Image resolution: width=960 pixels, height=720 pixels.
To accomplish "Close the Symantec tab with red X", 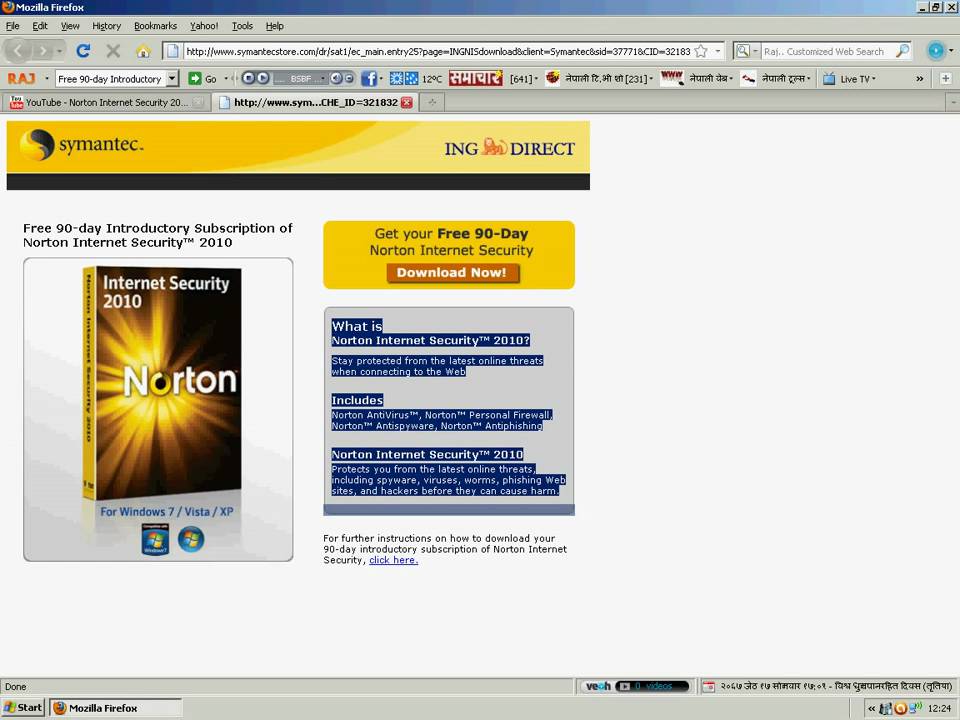I will (407, 102).
